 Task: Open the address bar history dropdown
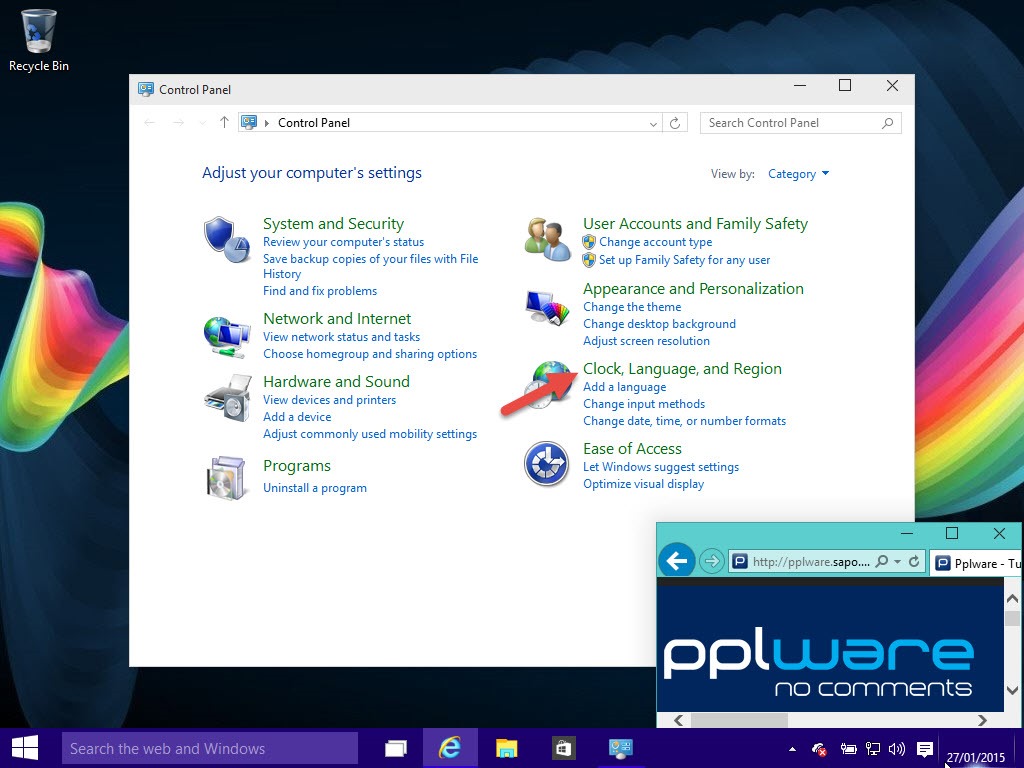coord(653,123)
